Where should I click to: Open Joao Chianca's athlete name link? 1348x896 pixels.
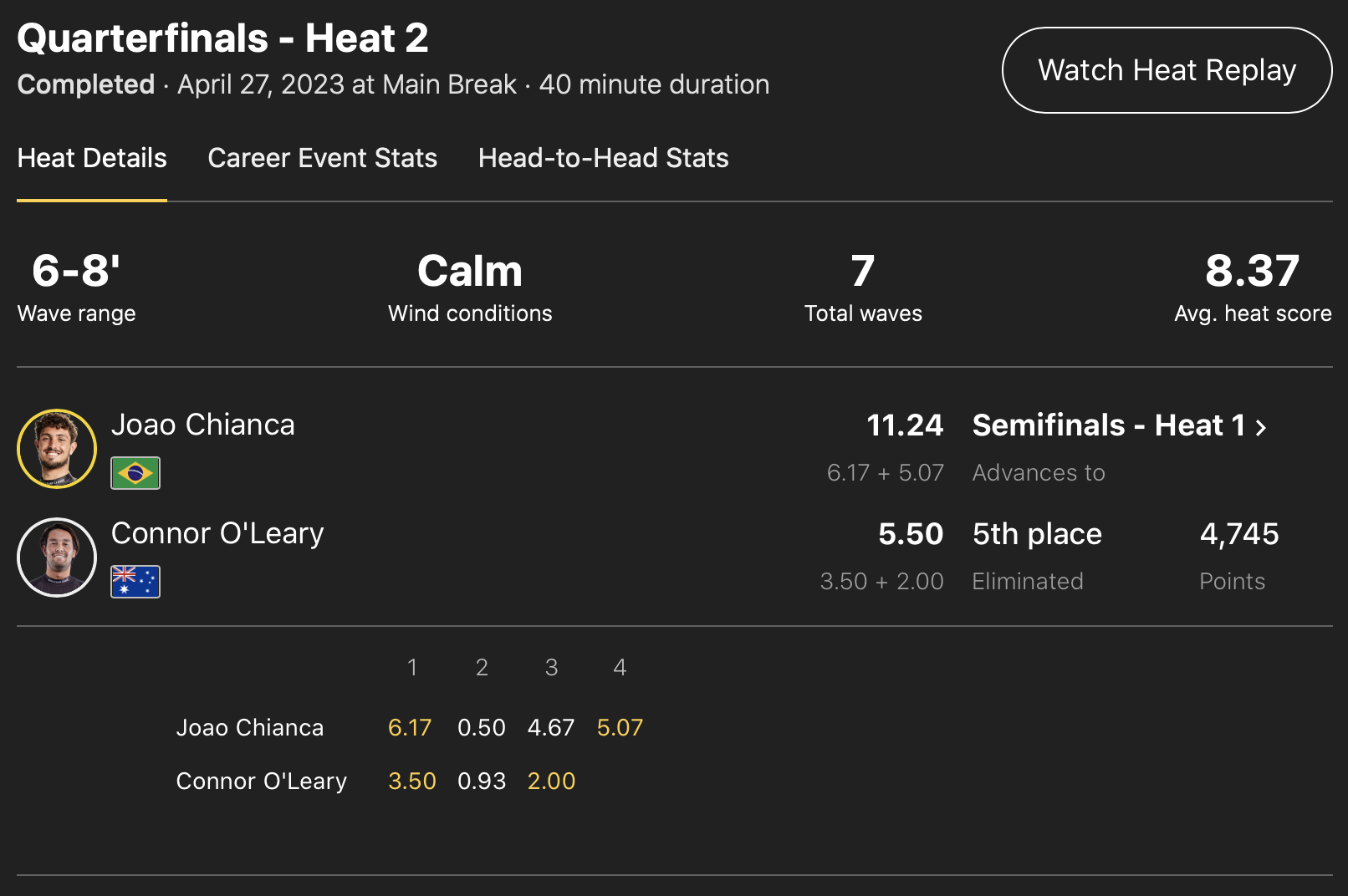[x=203, y=425]
